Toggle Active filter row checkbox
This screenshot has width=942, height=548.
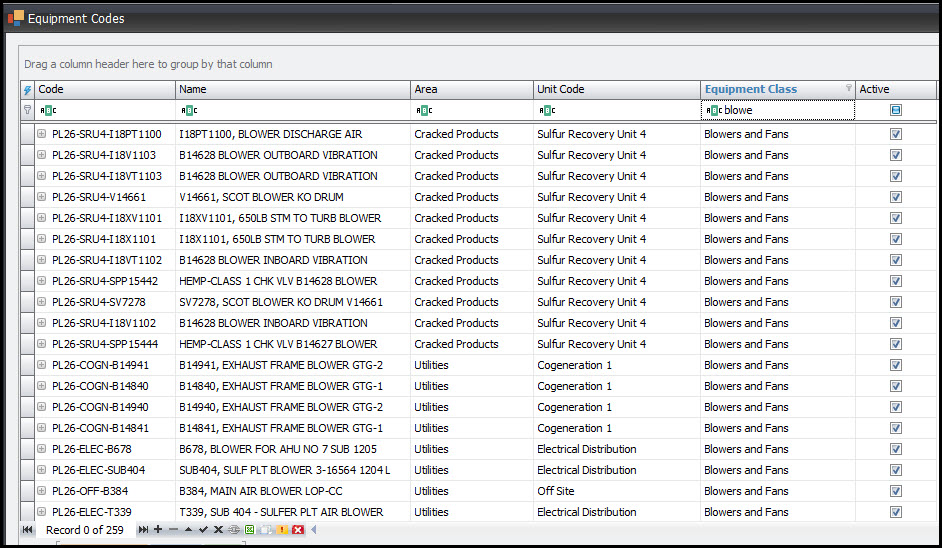click(x=896, y=110)
